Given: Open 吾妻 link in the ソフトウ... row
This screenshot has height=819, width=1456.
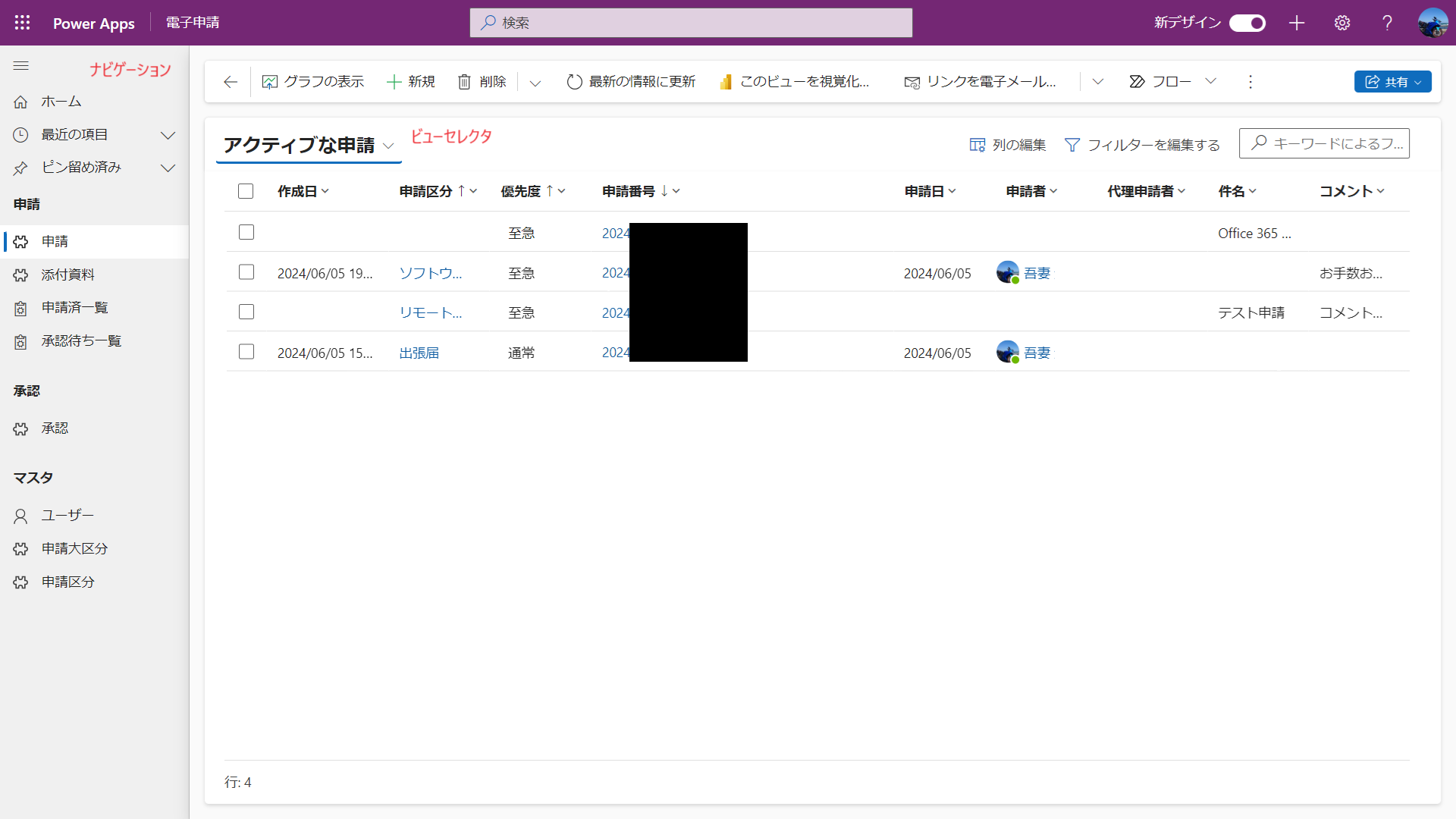Looking at the screenshot, I should [1037, 273].
